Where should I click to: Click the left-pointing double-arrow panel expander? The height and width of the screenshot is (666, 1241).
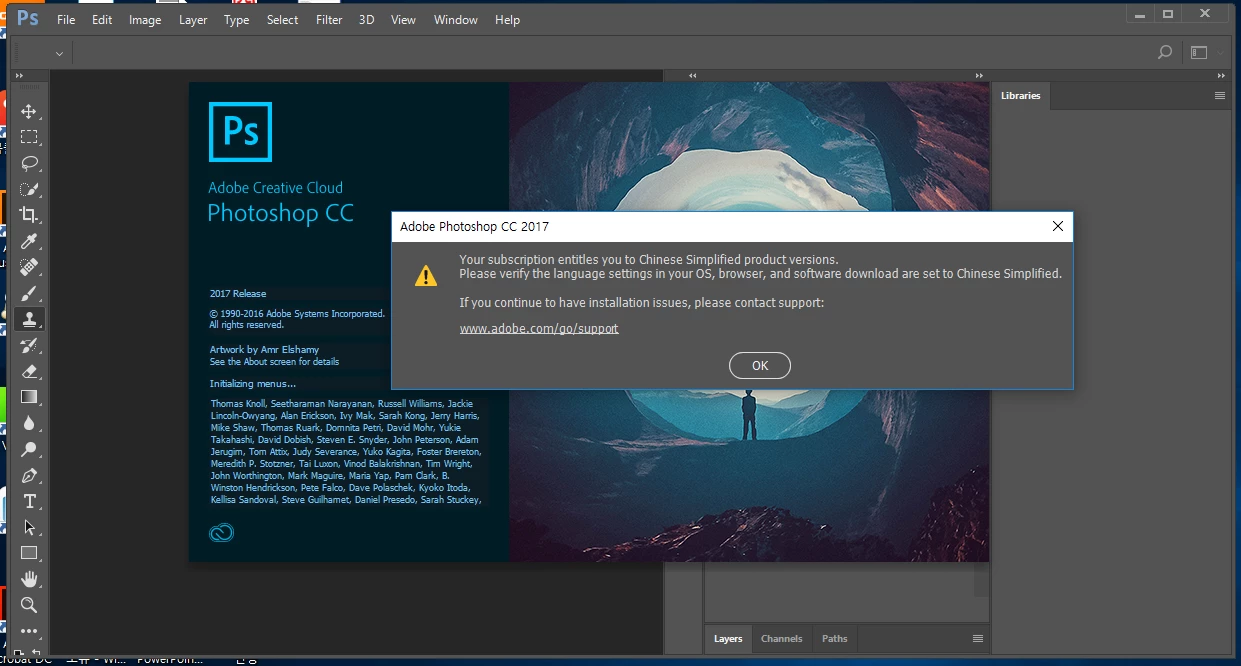693,75
